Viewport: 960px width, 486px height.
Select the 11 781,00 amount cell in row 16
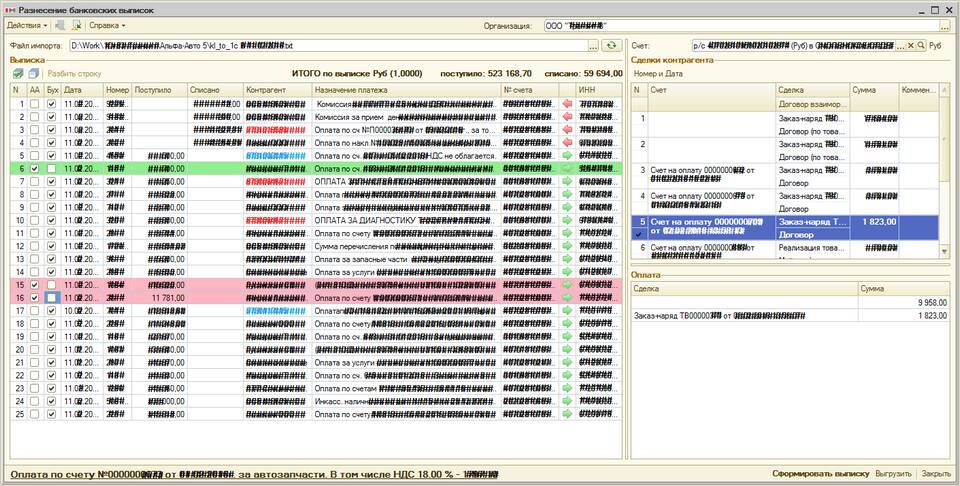coord(159,297)
